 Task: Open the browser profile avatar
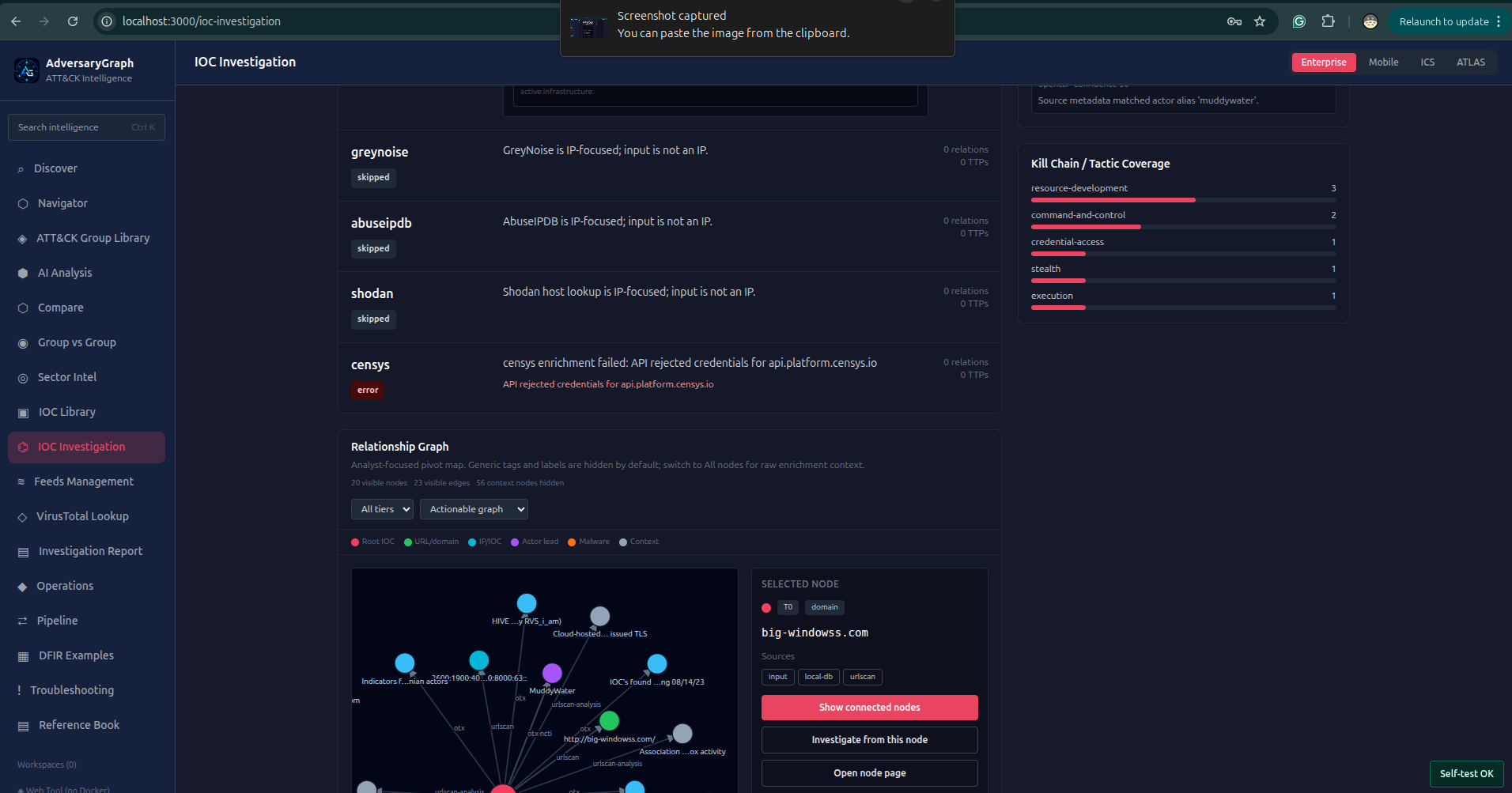(1370, 21)
